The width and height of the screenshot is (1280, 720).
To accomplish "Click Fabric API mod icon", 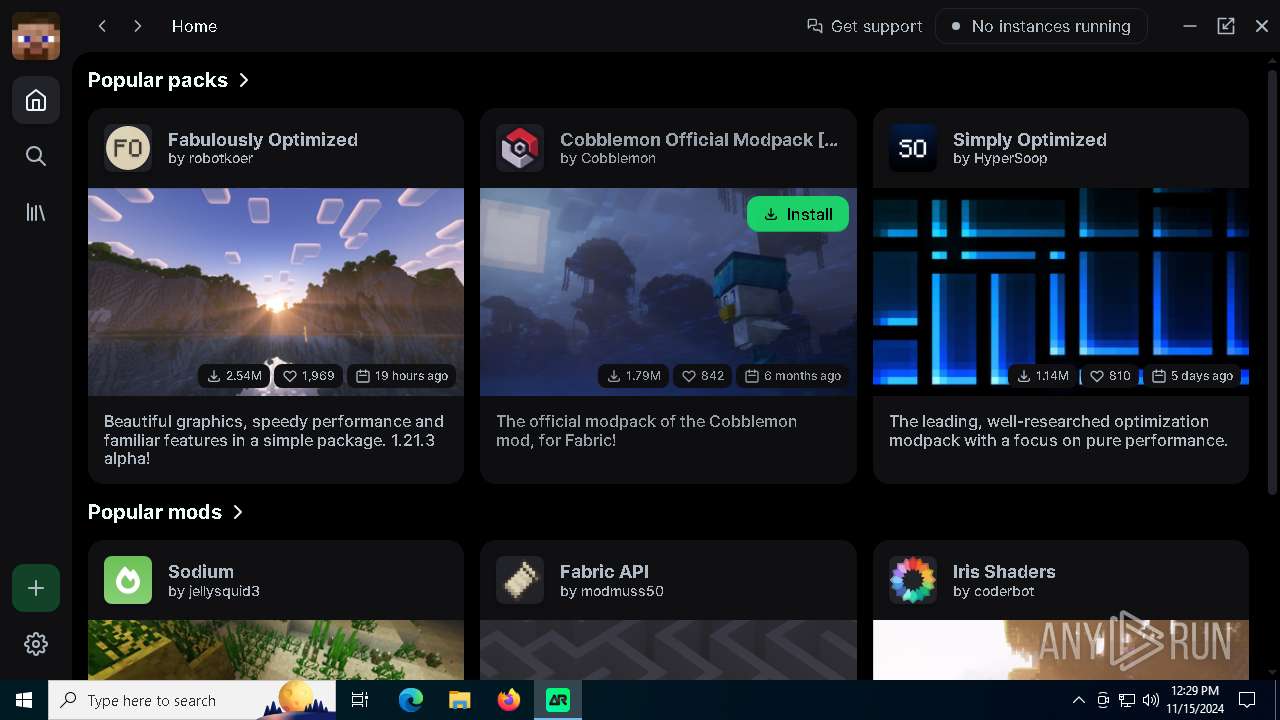I will [520, 580].
